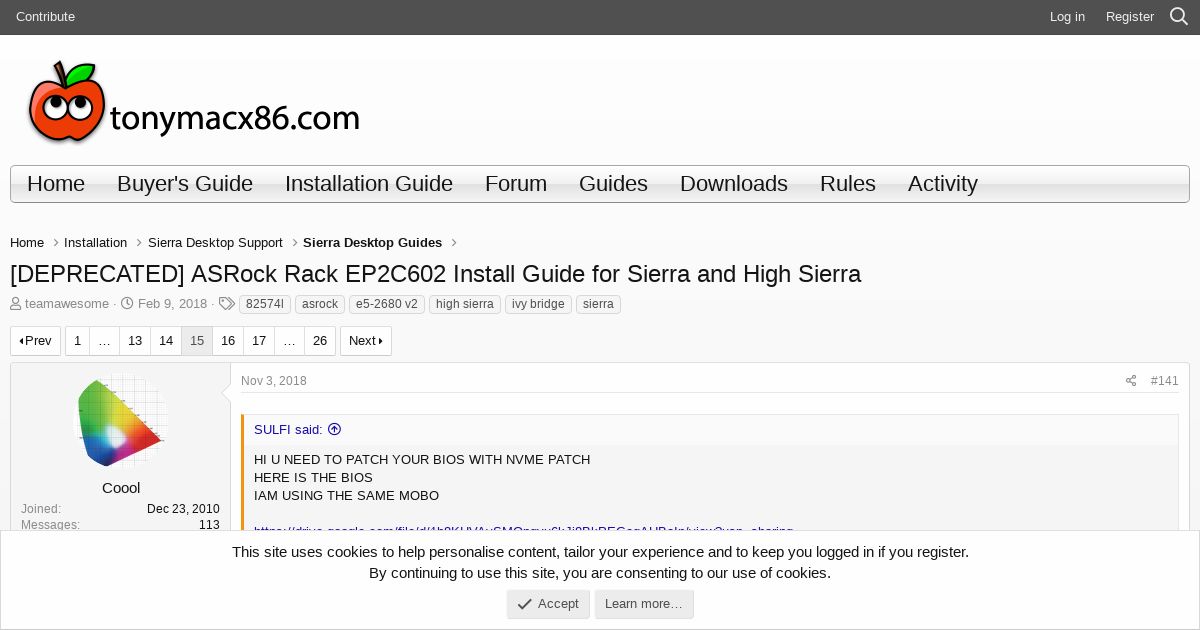This screenshot has width=1200, height=630.
Task: Click SULFI said quote header
Action: click(x=288, y=429)
